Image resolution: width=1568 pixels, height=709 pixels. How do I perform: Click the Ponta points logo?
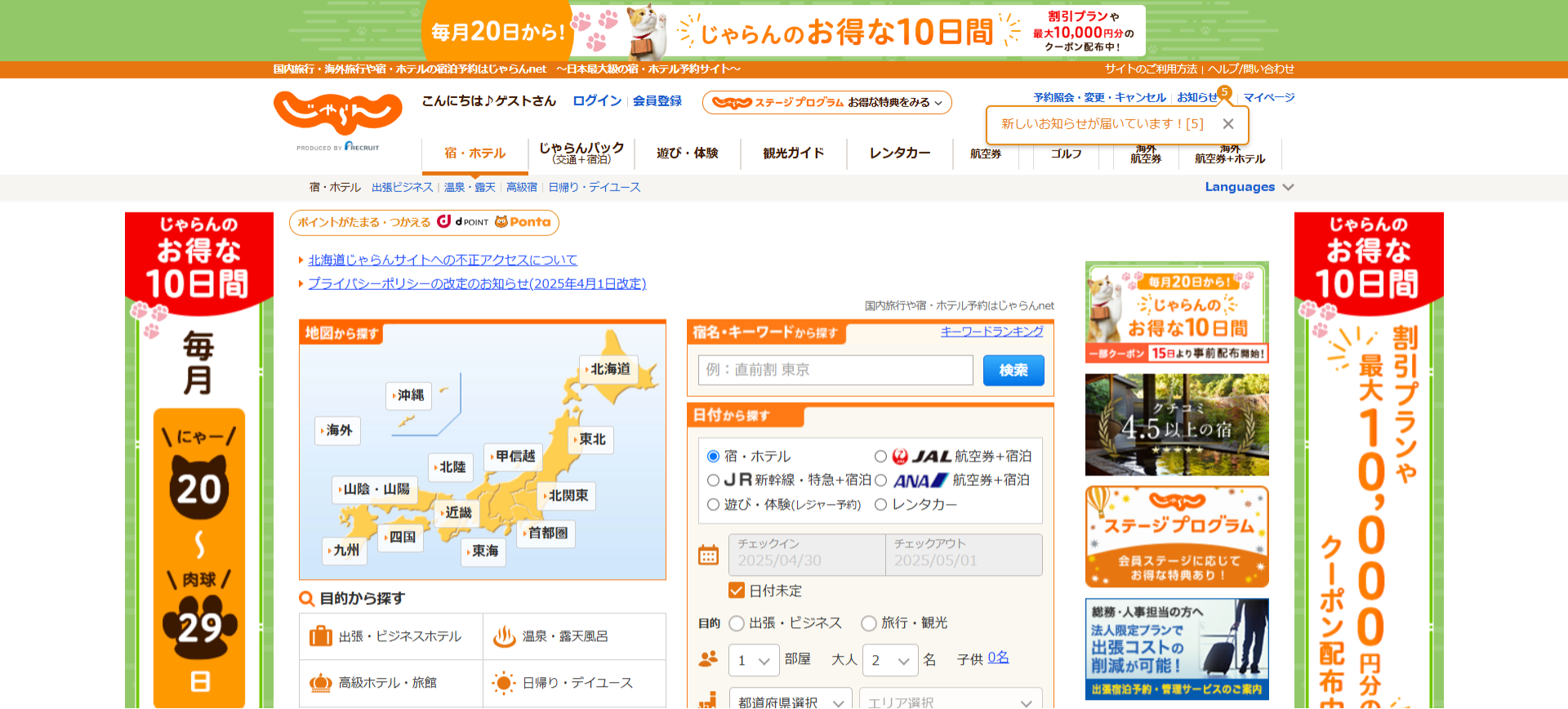[523, 222]
